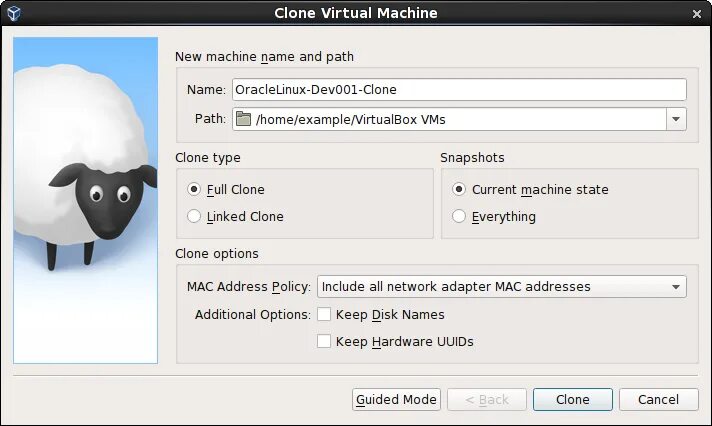Click the 'New machine name and path' heading
Image resolution: width=712 pixels, height=426 pixels.
tap(264, 57)
